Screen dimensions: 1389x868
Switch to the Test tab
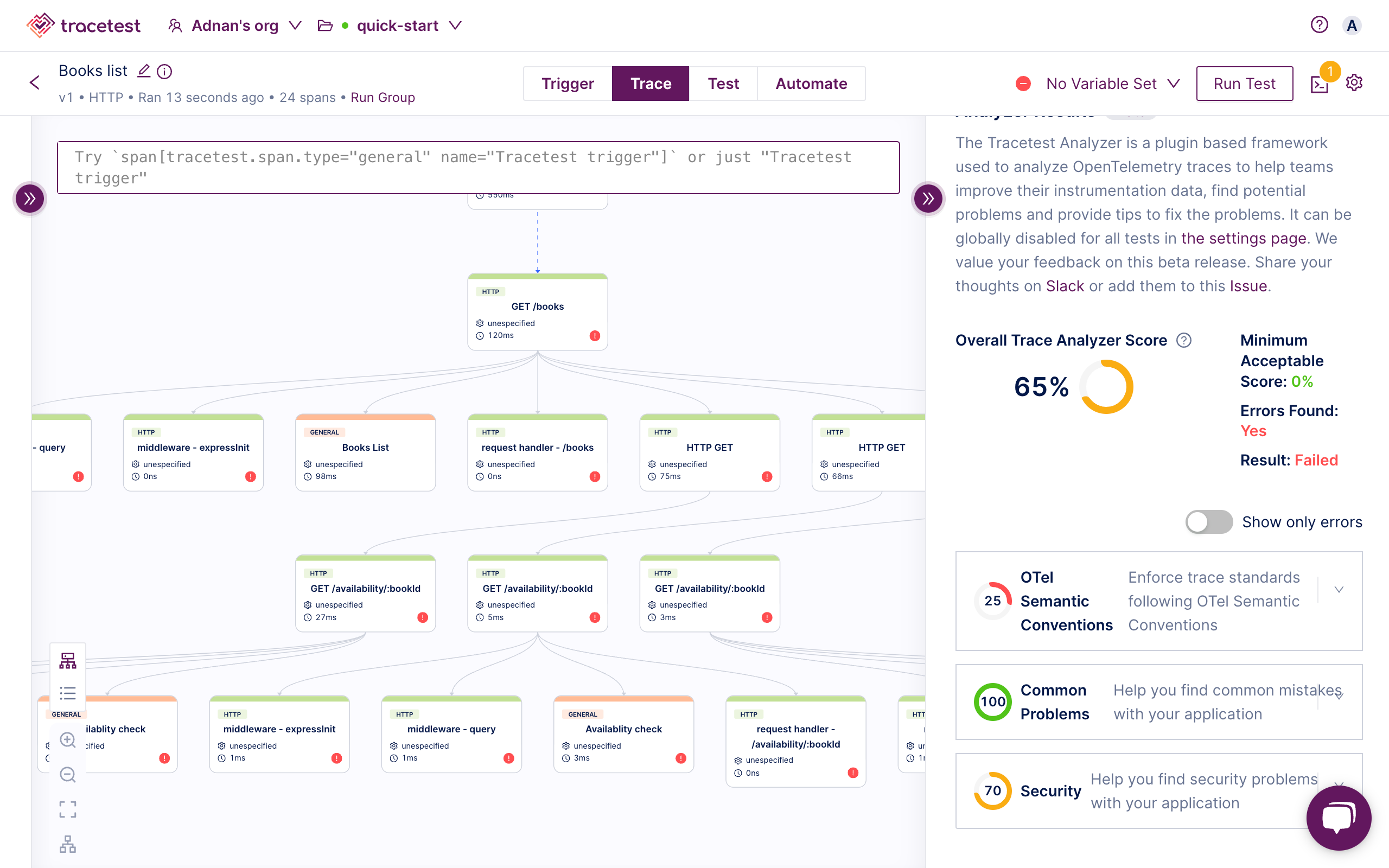[x=723, y=84]
